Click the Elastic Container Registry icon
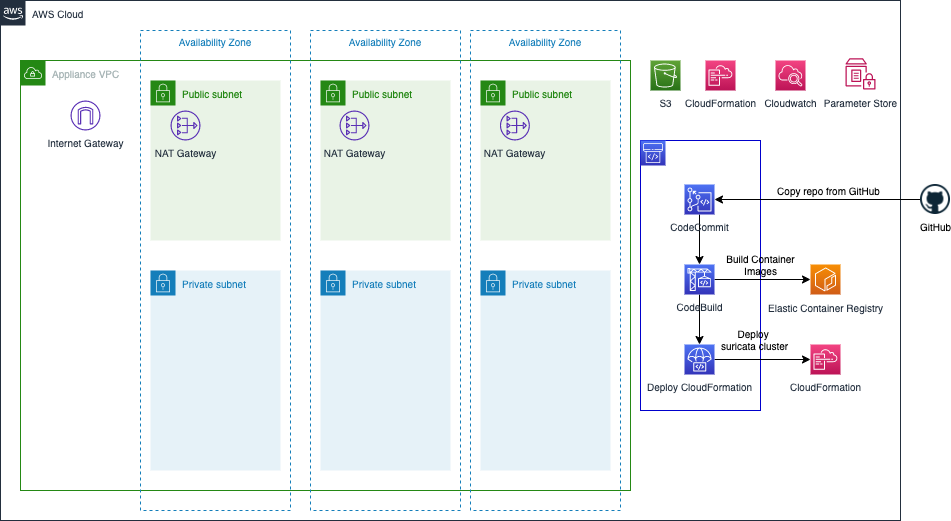Viewport: 951px width, 521px height. click(825, 280)
